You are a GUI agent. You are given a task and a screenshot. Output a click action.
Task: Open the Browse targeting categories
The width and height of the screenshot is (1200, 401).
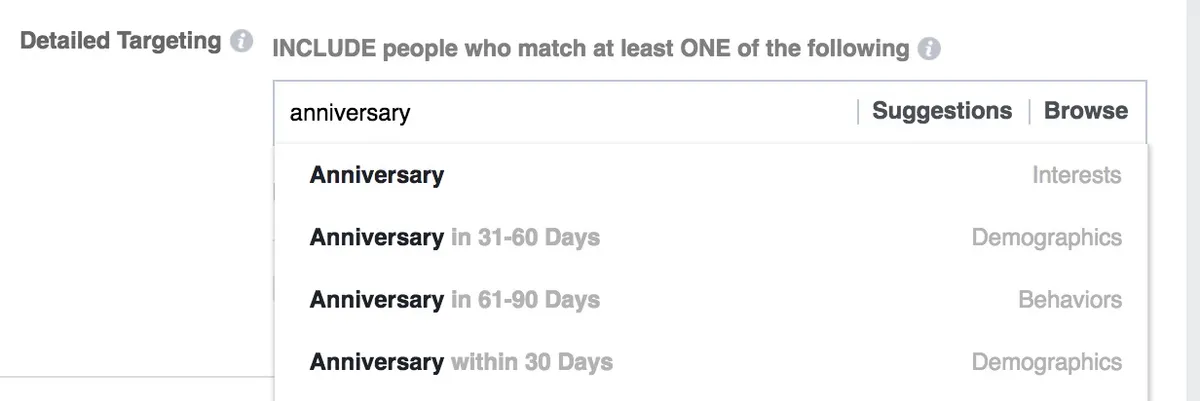pos(1085,111)
